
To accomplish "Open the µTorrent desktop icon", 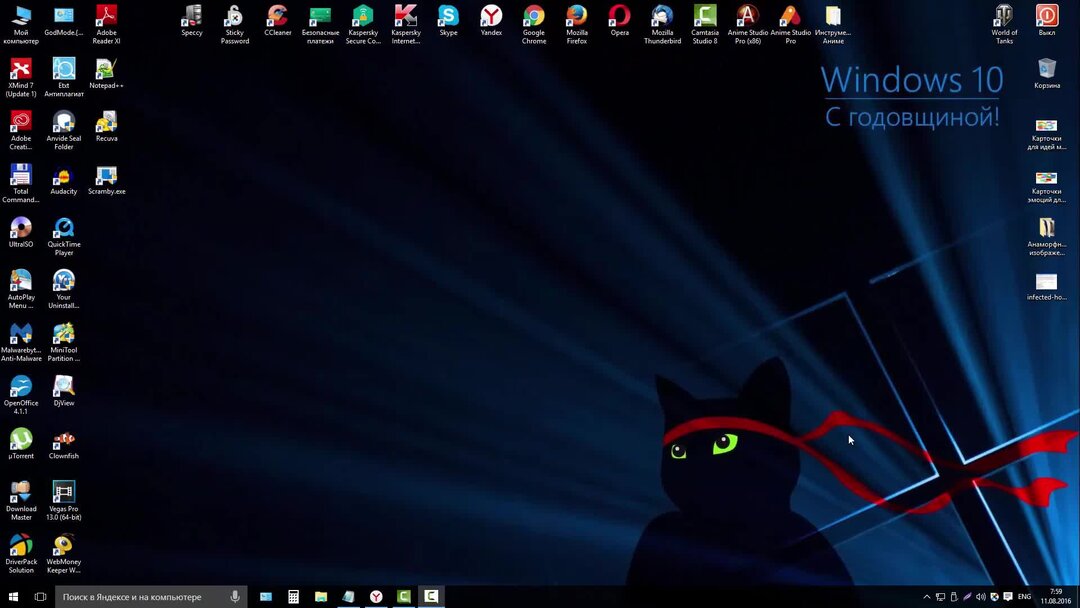I will pyautogui.click(x=21, y=444).
